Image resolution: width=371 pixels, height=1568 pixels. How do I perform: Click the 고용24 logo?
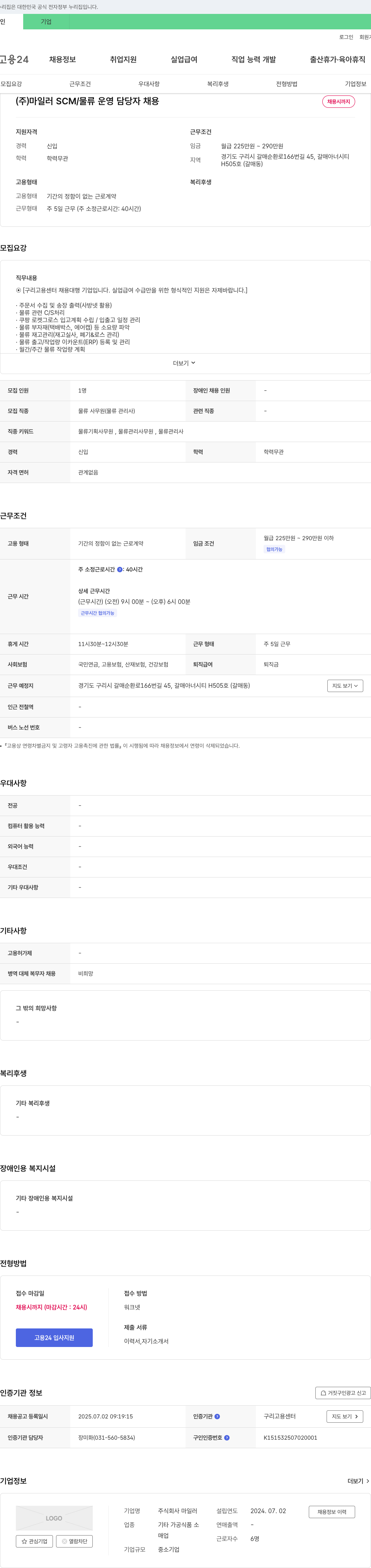tap(14, 59)
